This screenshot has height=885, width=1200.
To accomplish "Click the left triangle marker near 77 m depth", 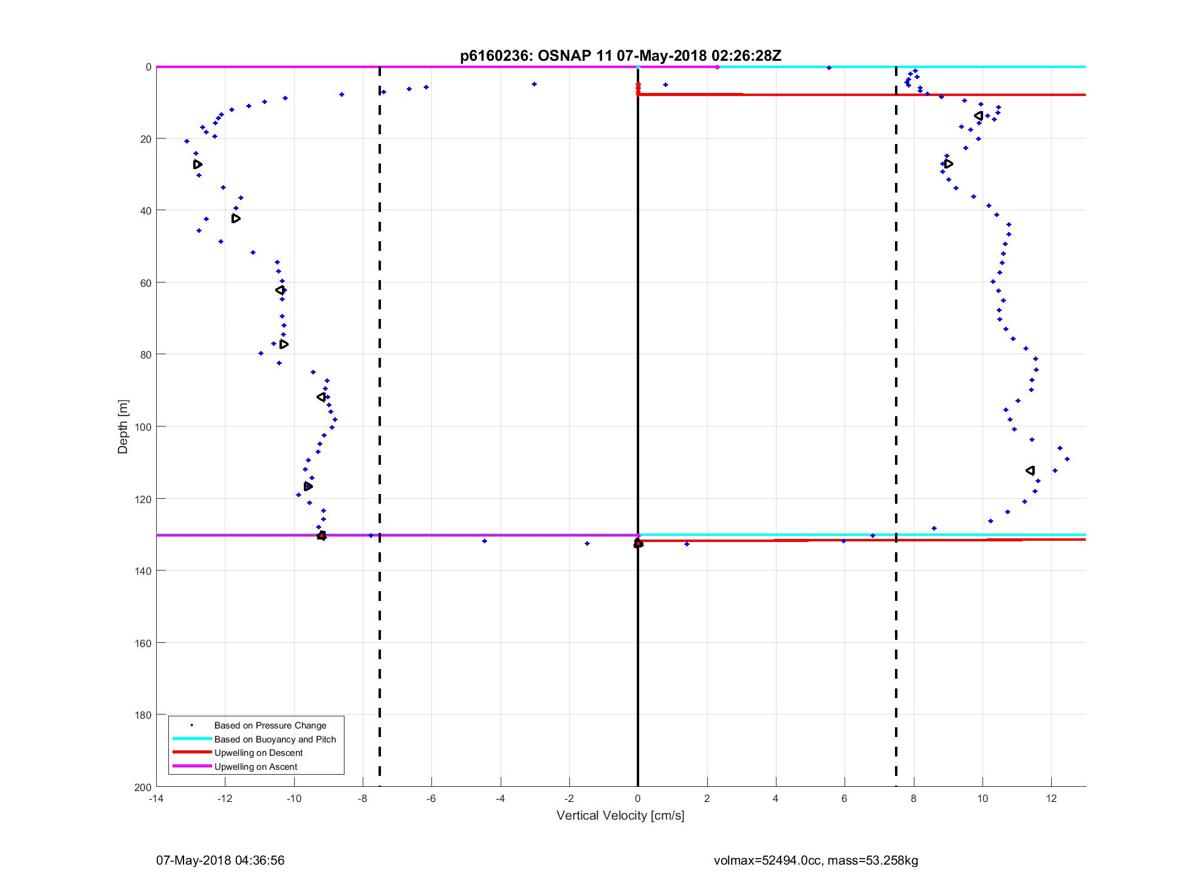I will coord(284,344).
